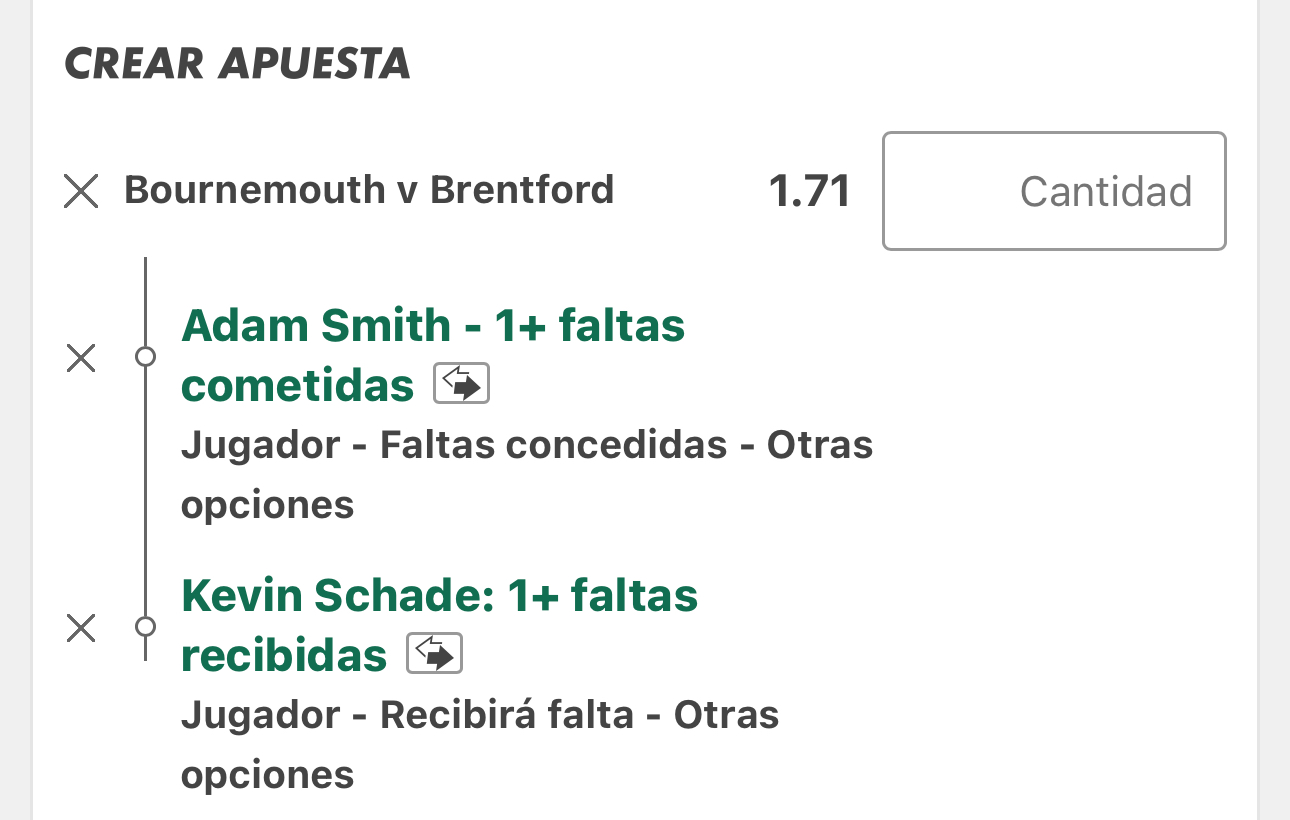Open Kevin Schade: 1+ faltas link
Viewport: 1290px width, 820px height.
click(x=440, y=596)
